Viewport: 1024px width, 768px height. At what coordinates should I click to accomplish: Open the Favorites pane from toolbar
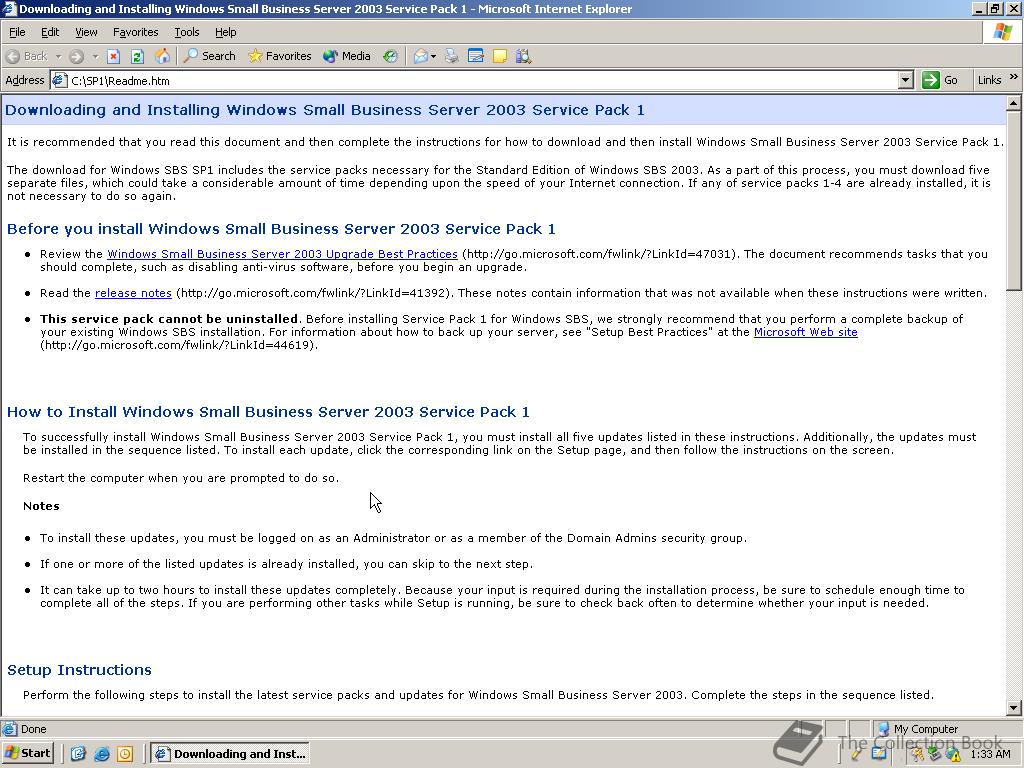tap(279, 56)
